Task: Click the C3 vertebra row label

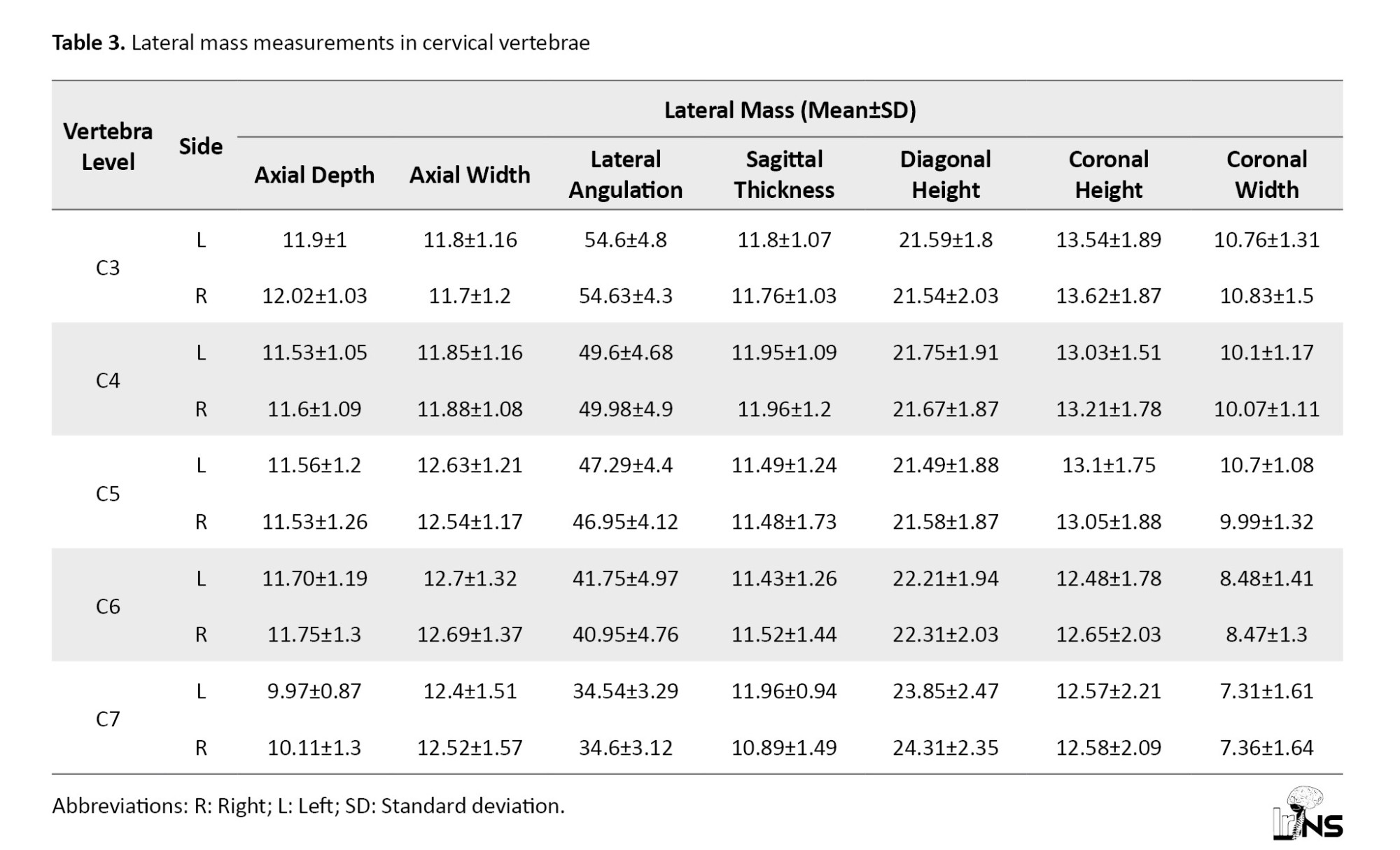Action: 108,268
